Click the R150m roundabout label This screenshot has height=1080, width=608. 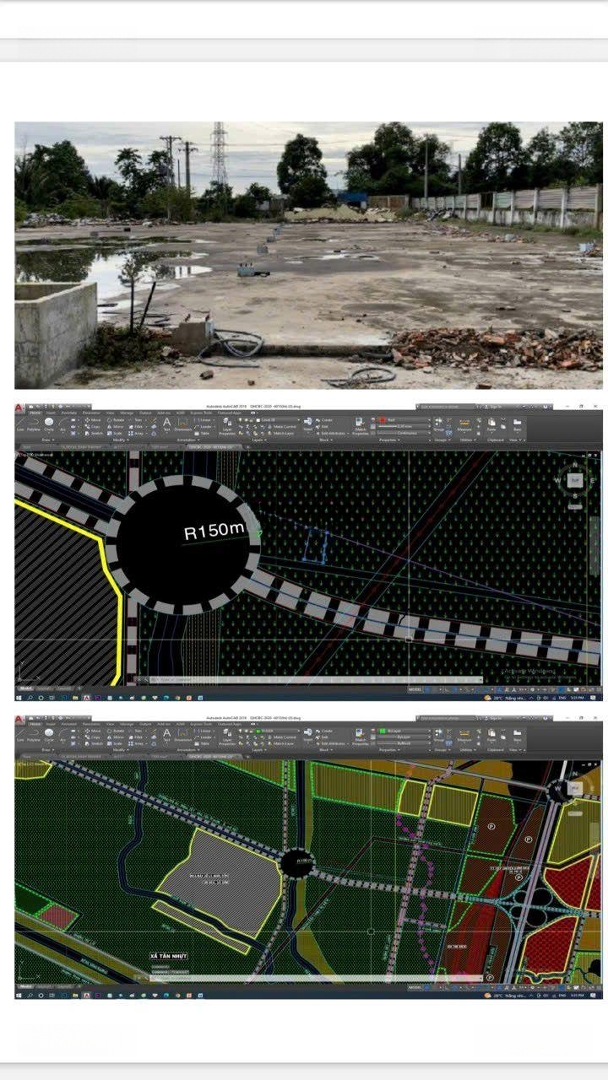click(x=214, y=532)
